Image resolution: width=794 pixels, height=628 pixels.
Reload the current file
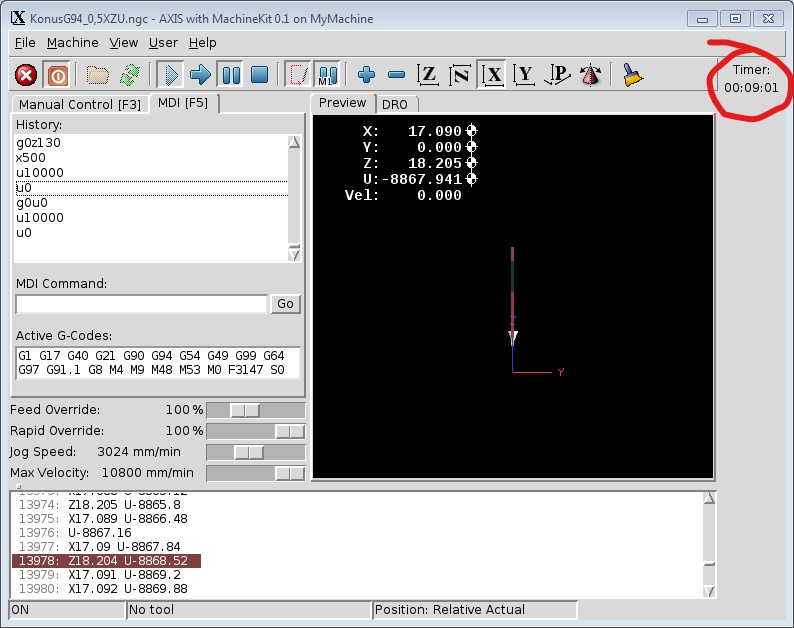pos(129,75)
